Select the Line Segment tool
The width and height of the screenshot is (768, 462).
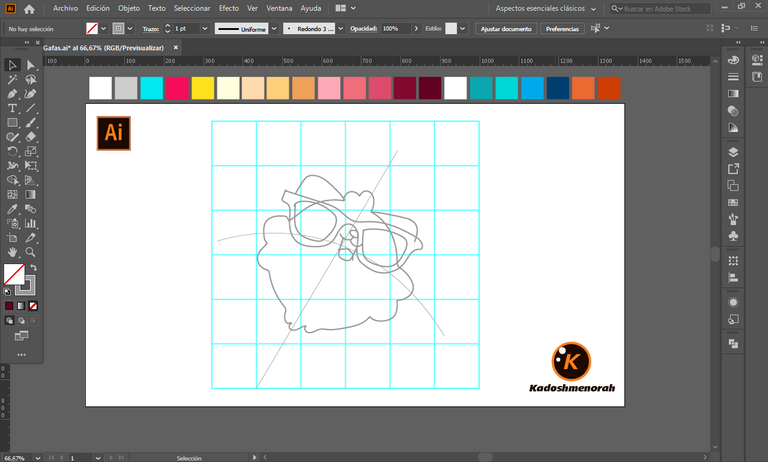click(30, 108)
